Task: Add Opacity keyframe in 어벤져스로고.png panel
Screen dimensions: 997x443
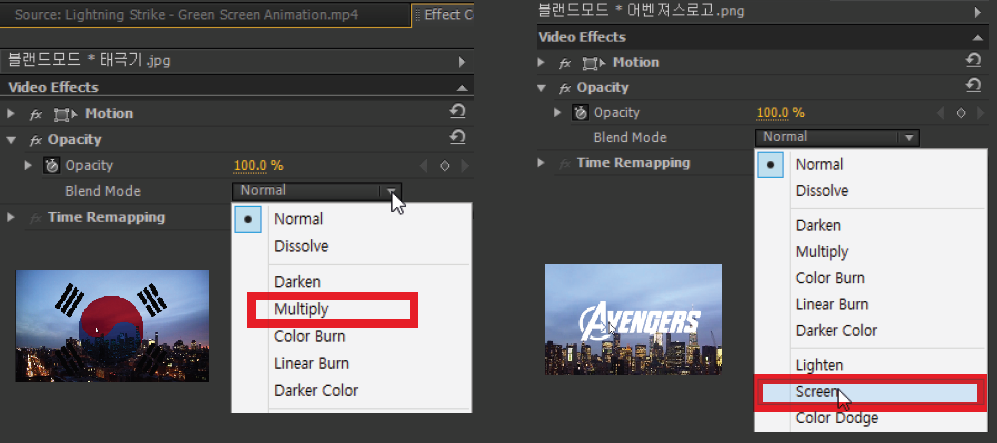Action: pyautogui.click(x=961, y=113)
